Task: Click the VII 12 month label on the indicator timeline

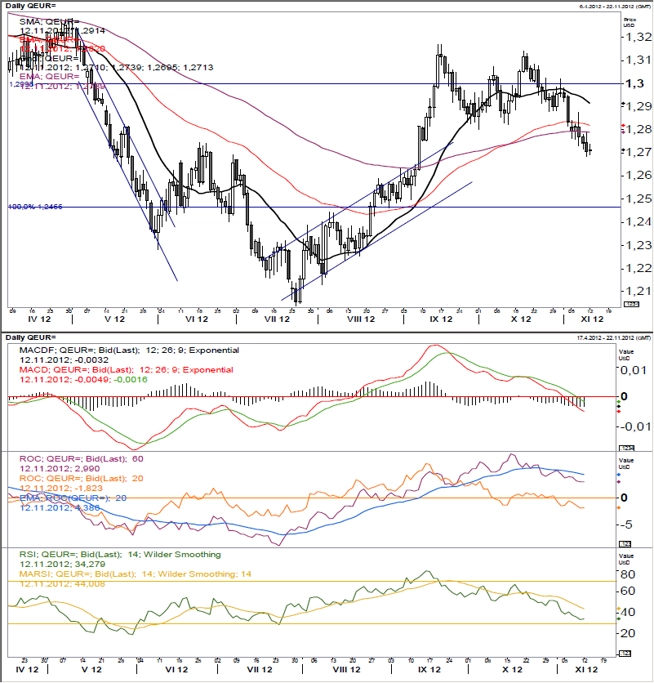Action: (x=260, y=669)
